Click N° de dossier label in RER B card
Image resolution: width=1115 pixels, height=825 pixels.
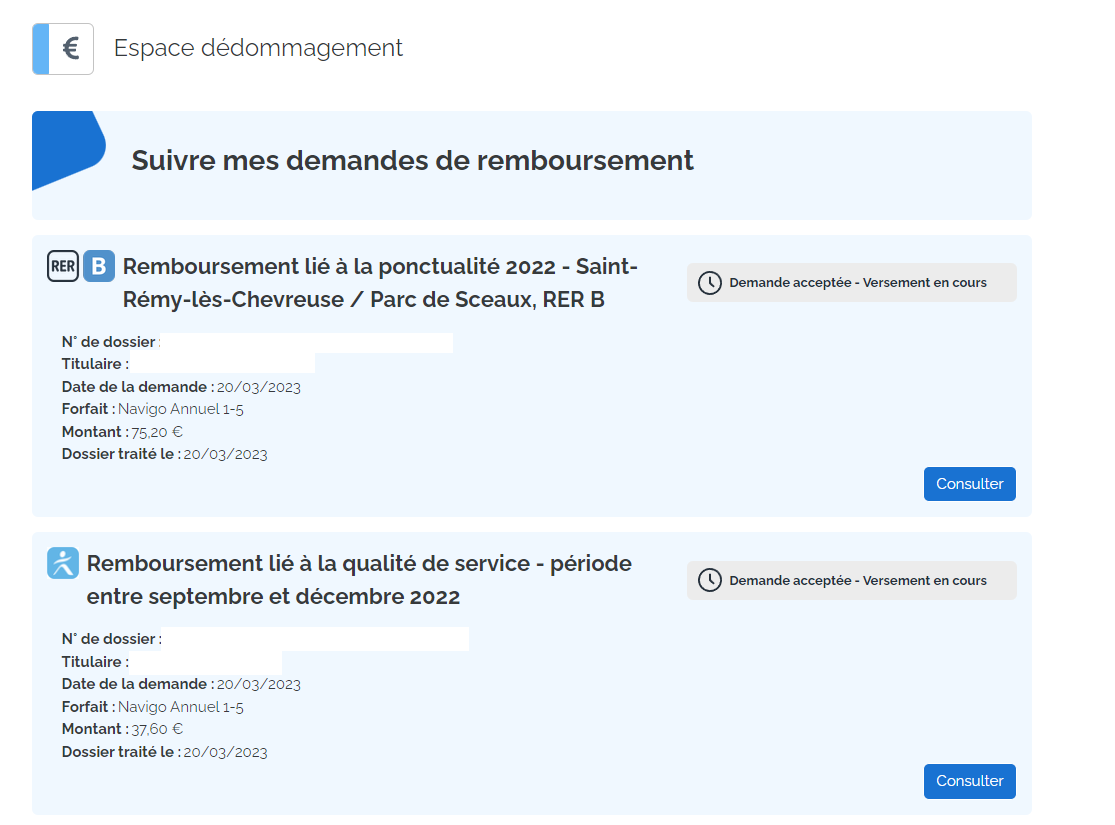(x=111, y=342)
